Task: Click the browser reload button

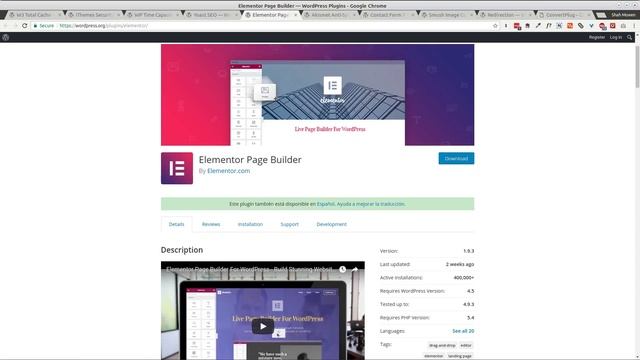Action: click(x=25, y=26)
